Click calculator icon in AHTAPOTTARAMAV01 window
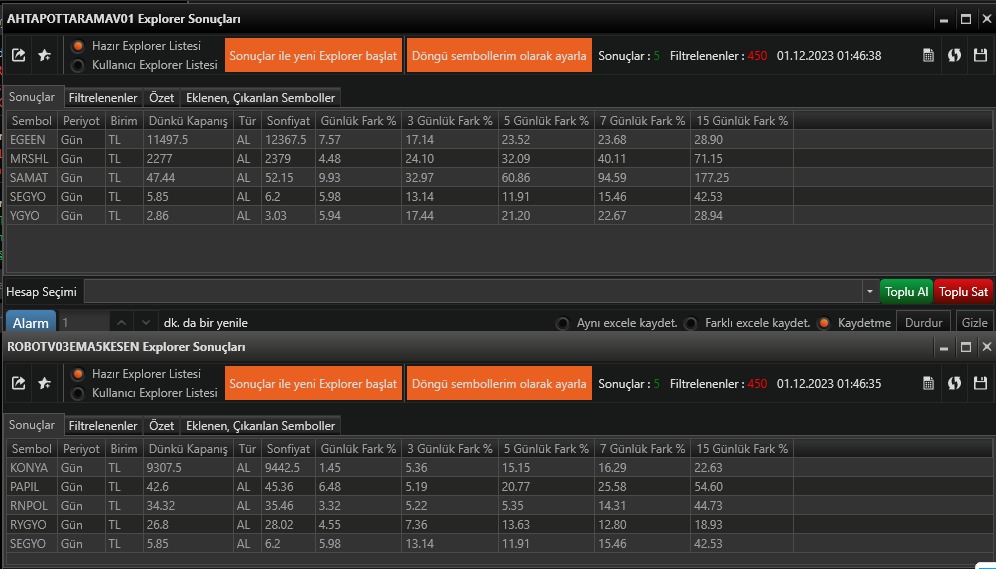This screenshot has width=996, height=569. (x=928, y=55)
